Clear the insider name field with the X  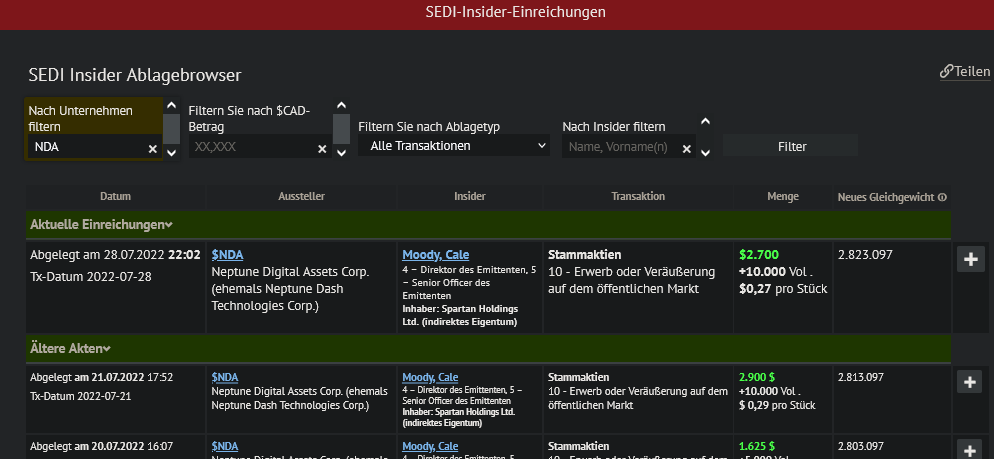687,148
